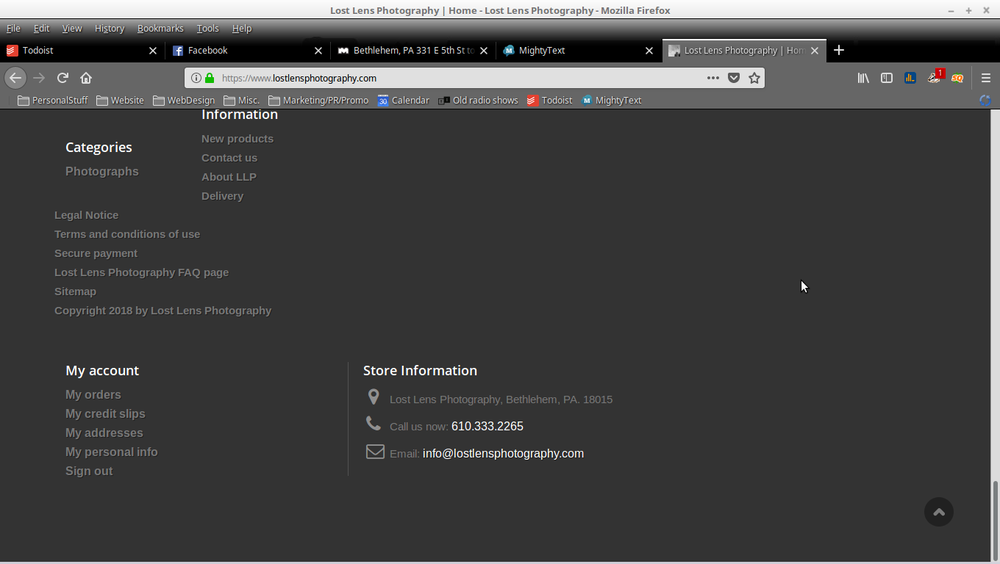Close the Lost Lens Photography tab

(x=814, y=50)
